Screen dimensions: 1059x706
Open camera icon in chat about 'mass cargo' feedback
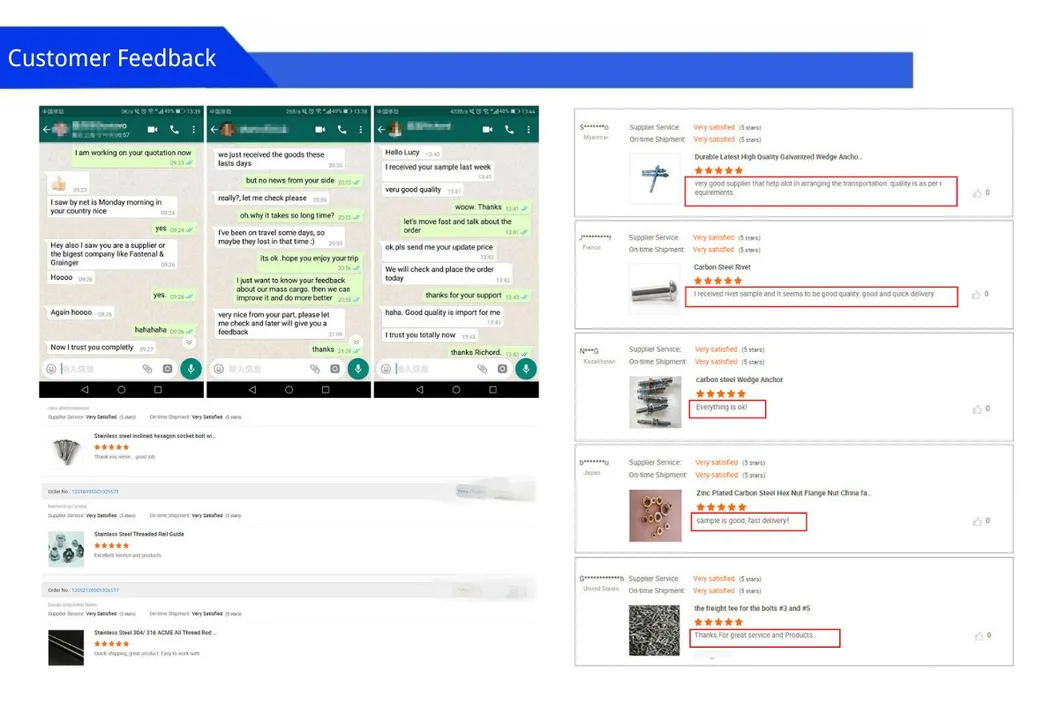[x=334, y=369]
